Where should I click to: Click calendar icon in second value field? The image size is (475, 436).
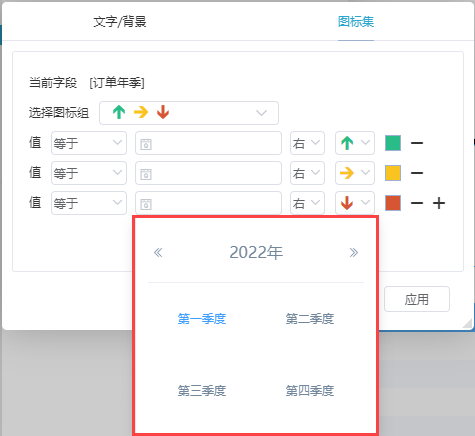coord(146,174)
